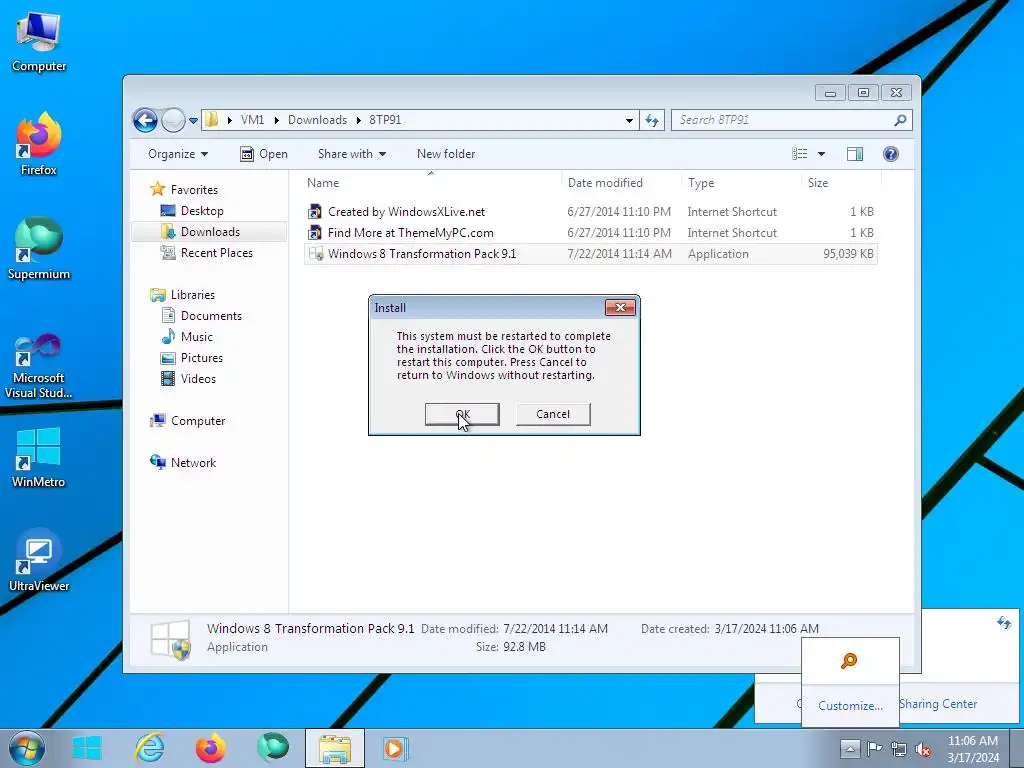1024x768 pixels.
Task: Select Supermium desktop shortcut
Action: pos(39,248)
